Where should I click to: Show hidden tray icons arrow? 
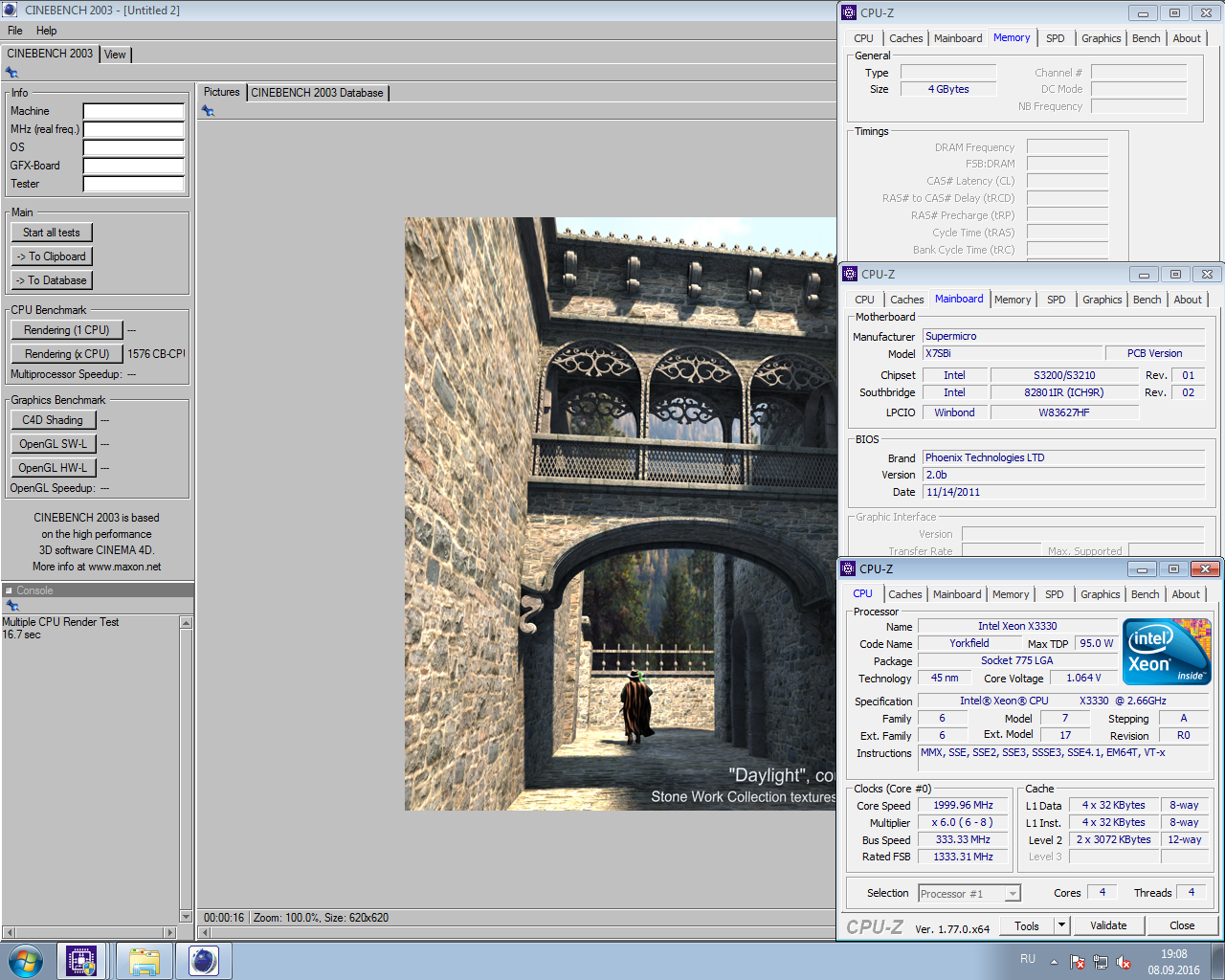(1054, 962)
